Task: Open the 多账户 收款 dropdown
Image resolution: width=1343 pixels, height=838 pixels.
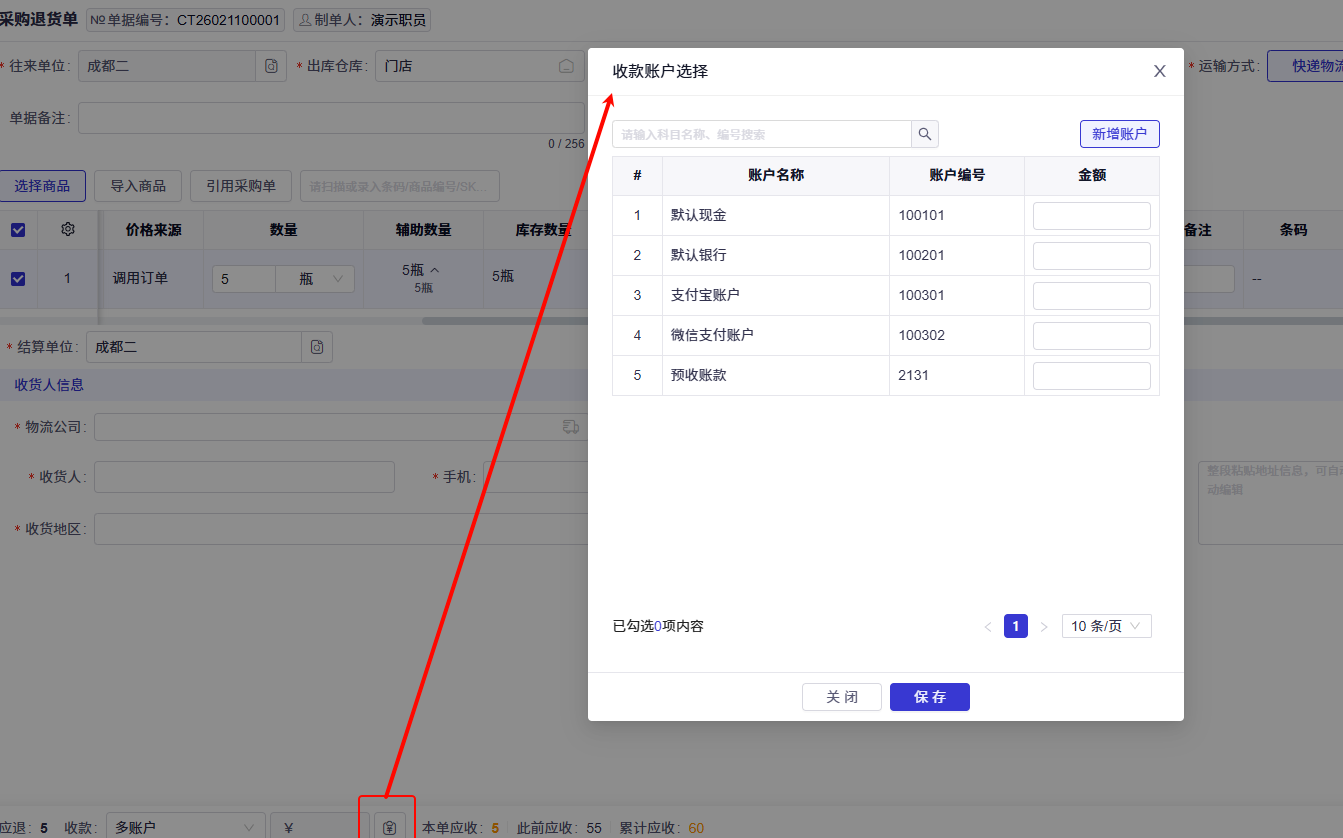Action: (185, 827)
